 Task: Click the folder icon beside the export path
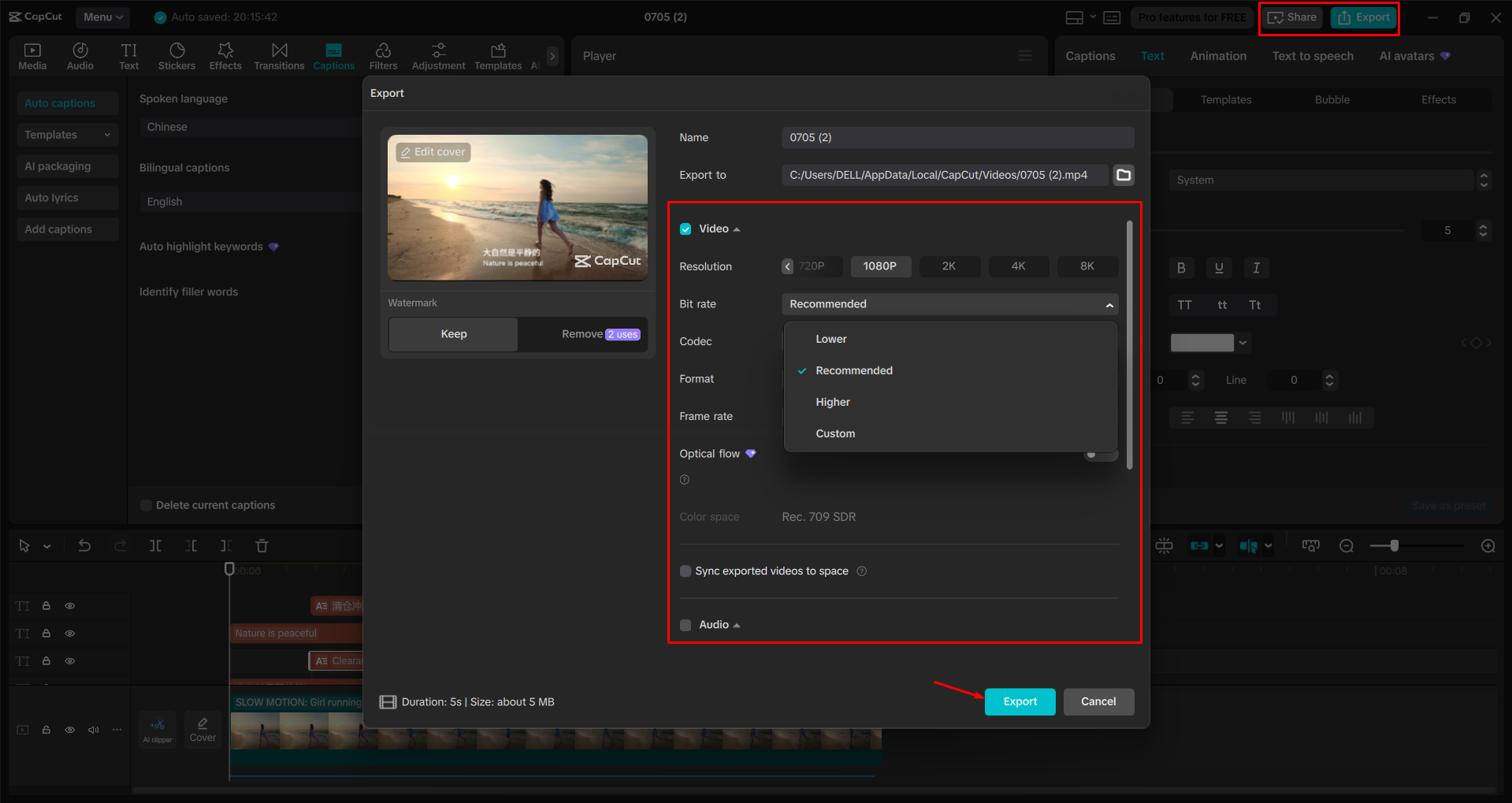1123,175
